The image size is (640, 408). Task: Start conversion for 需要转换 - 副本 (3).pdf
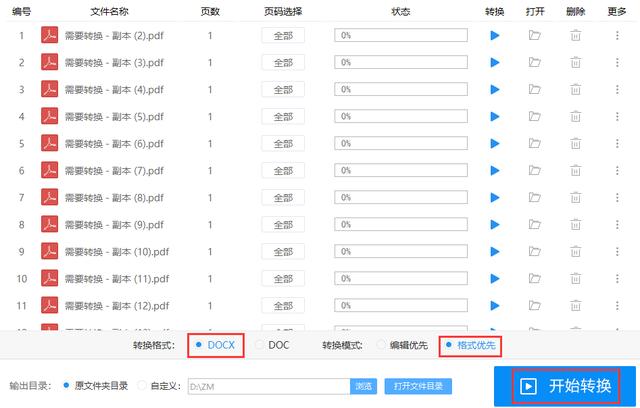point(495,62)
